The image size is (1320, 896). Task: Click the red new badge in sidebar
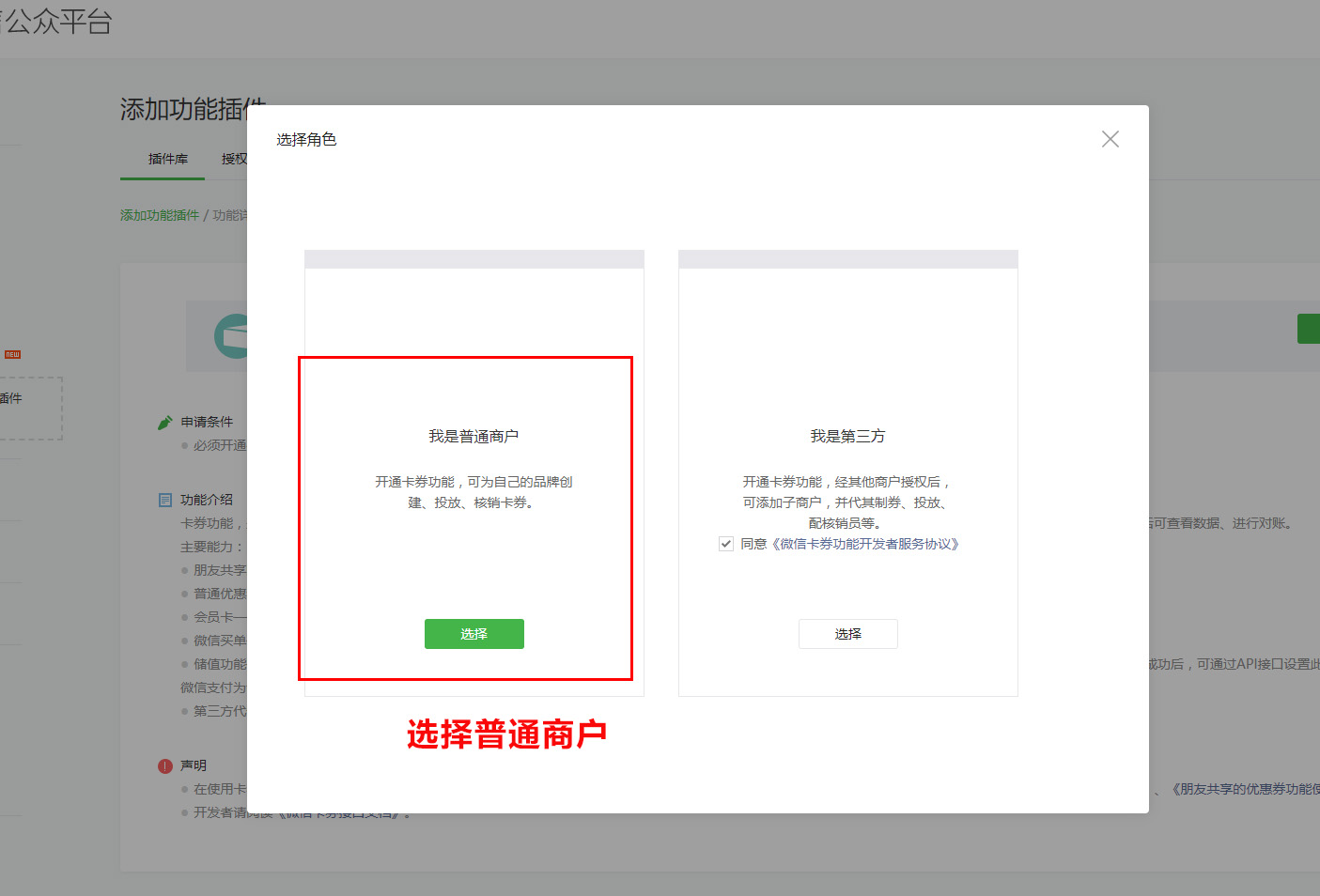pyautogui.click(x=12, y=354)
